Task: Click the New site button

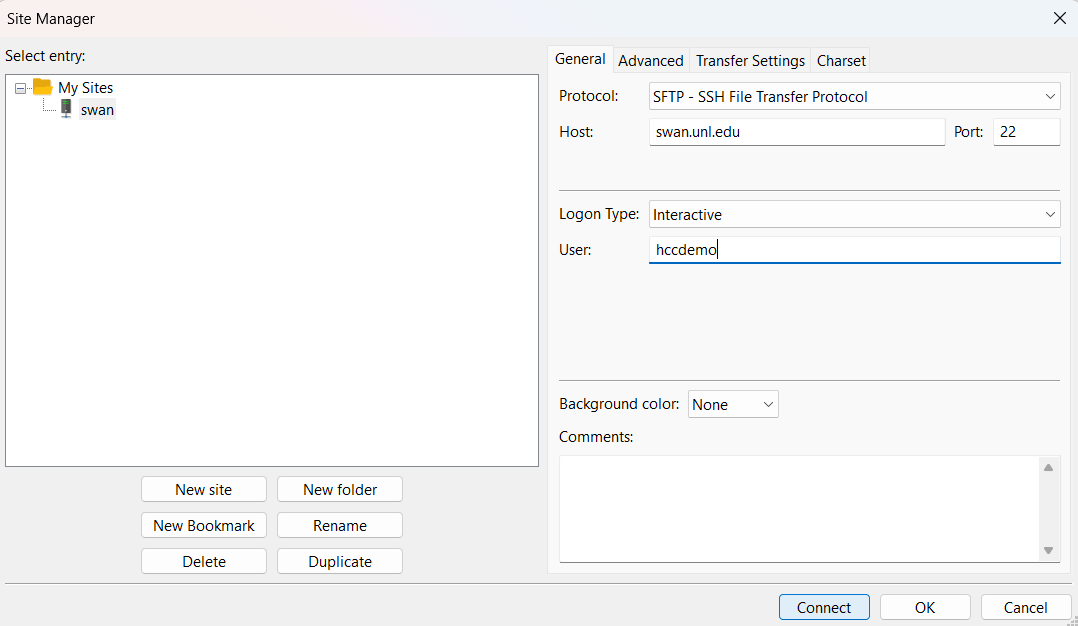Action: point(203,489)
